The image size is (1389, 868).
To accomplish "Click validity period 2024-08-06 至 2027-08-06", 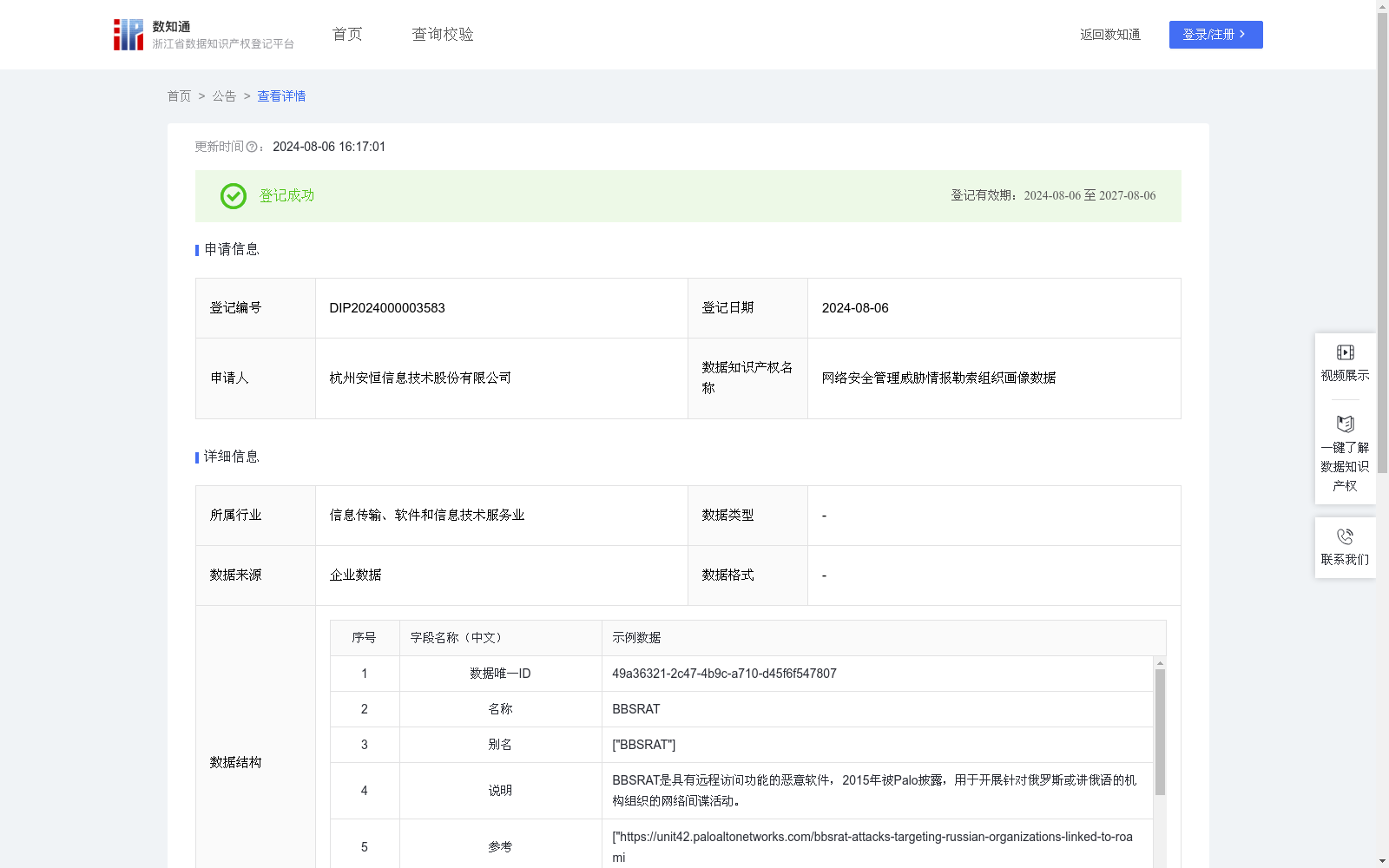I will [x=1089, y=196].
